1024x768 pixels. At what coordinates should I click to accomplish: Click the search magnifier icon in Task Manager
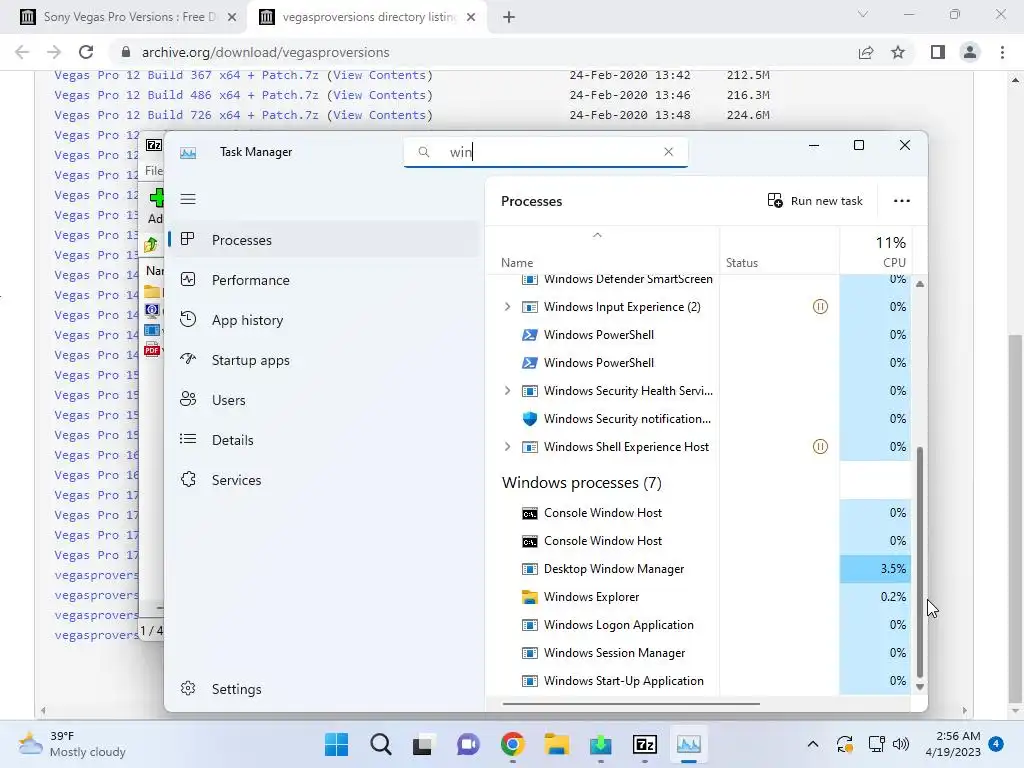coord(424,152)
